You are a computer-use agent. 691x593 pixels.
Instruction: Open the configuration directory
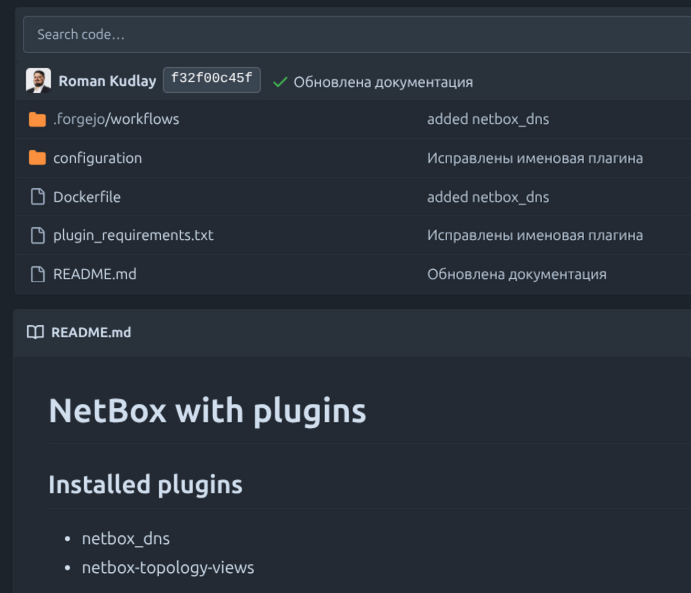97,158
